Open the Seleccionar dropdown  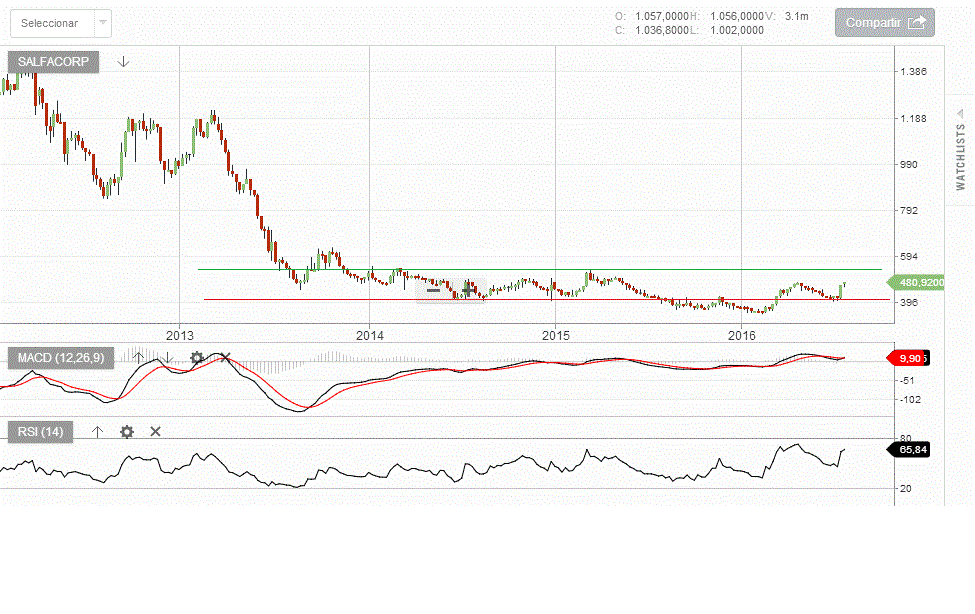pyautogui.click(x=50, y=23)
